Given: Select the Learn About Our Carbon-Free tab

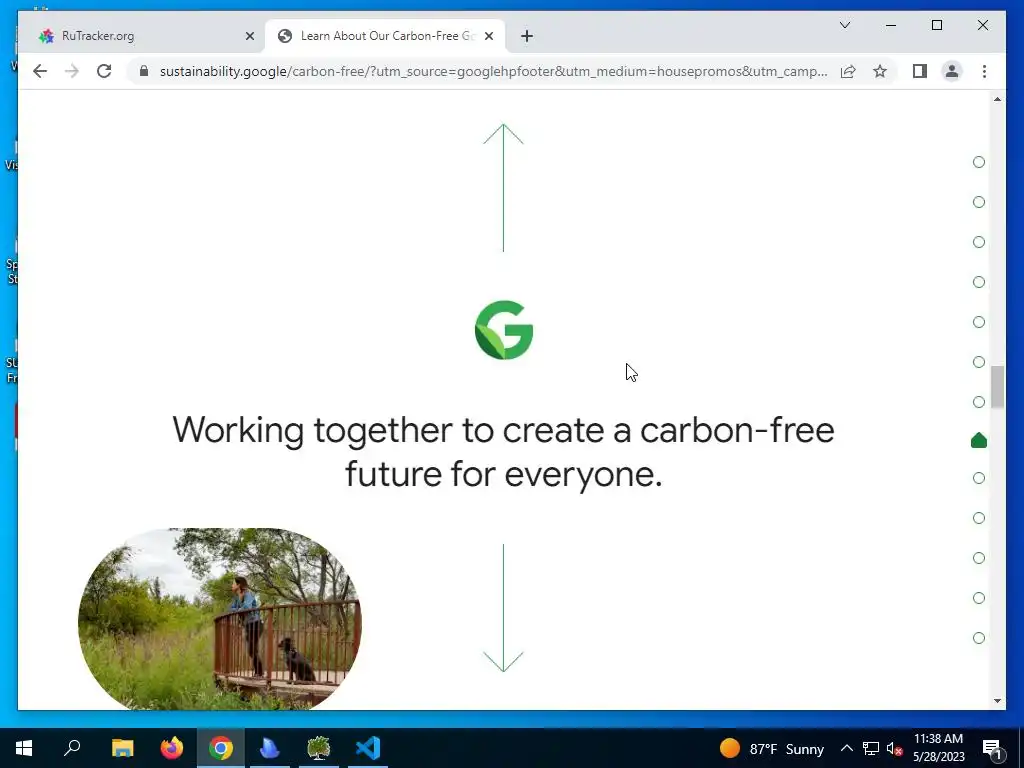Looking at the screenshot, I should click(385, 37).
